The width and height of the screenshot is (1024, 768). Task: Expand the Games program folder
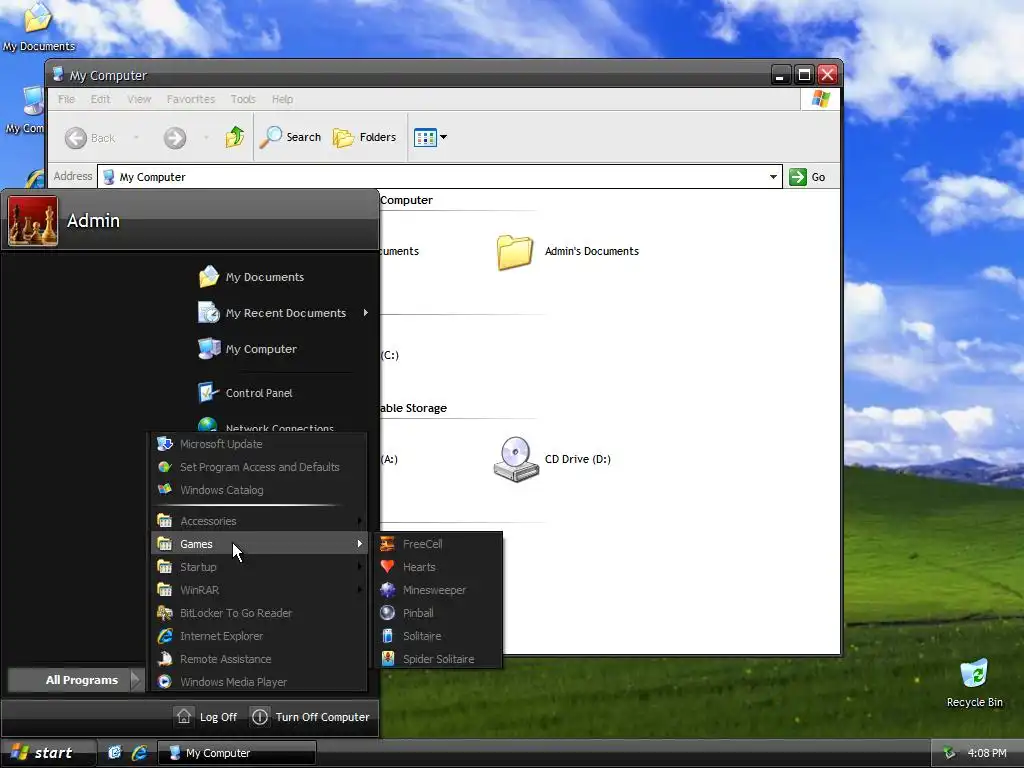pos(259,544)
